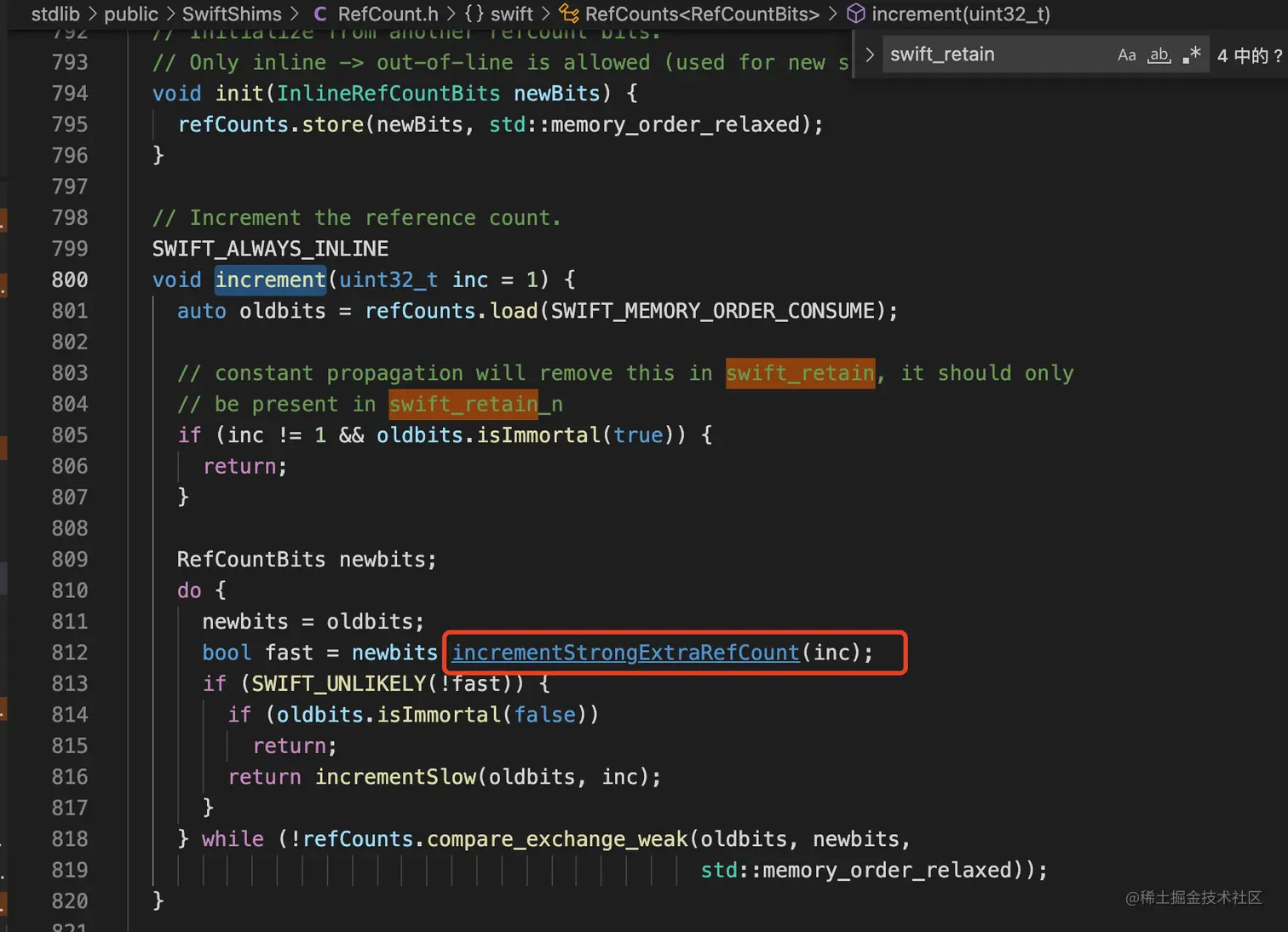1288x932 pixels.
Task: Click the gutter marker near line 678
Action: click(3, 578)
